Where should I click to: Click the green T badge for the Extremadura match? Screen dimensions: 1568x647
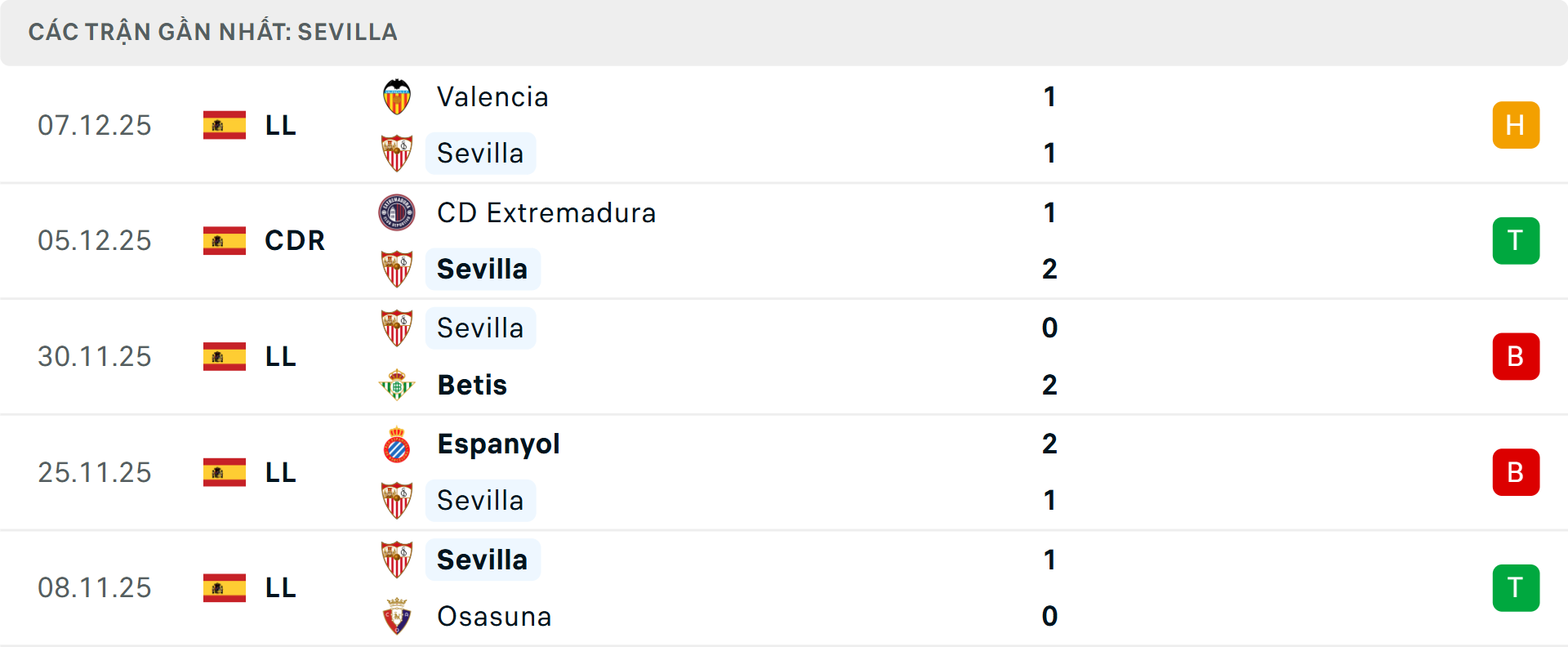1517,240
